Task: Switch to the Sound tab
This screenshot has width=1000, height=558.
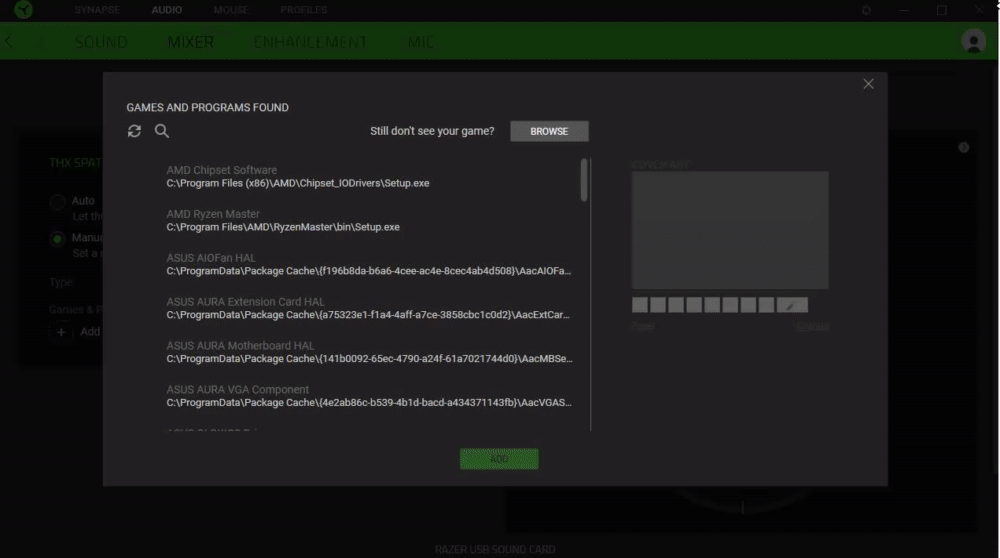Action: (x=101, y=42)
